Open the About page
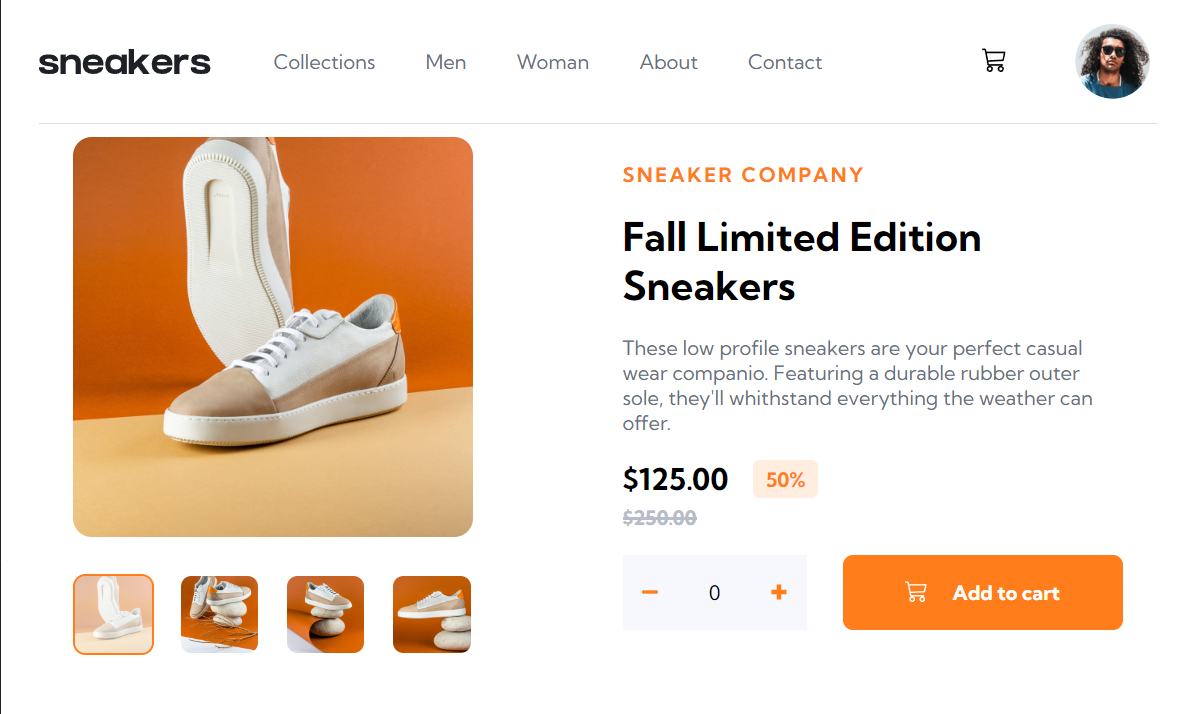Screen dimensions: 1192x714 668,62
